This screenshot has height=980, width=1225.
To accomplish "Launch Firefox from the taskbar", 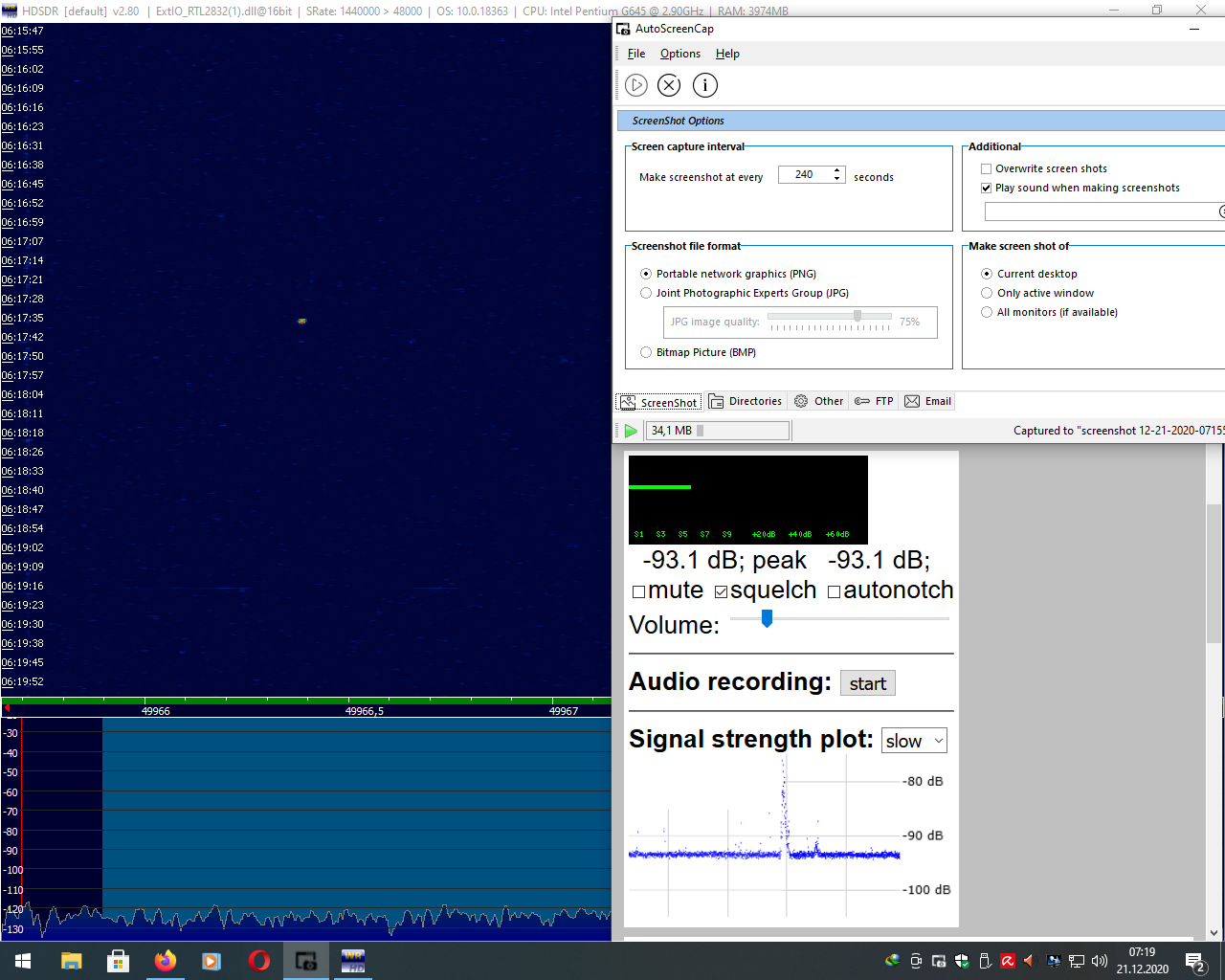I will point(165,961).
